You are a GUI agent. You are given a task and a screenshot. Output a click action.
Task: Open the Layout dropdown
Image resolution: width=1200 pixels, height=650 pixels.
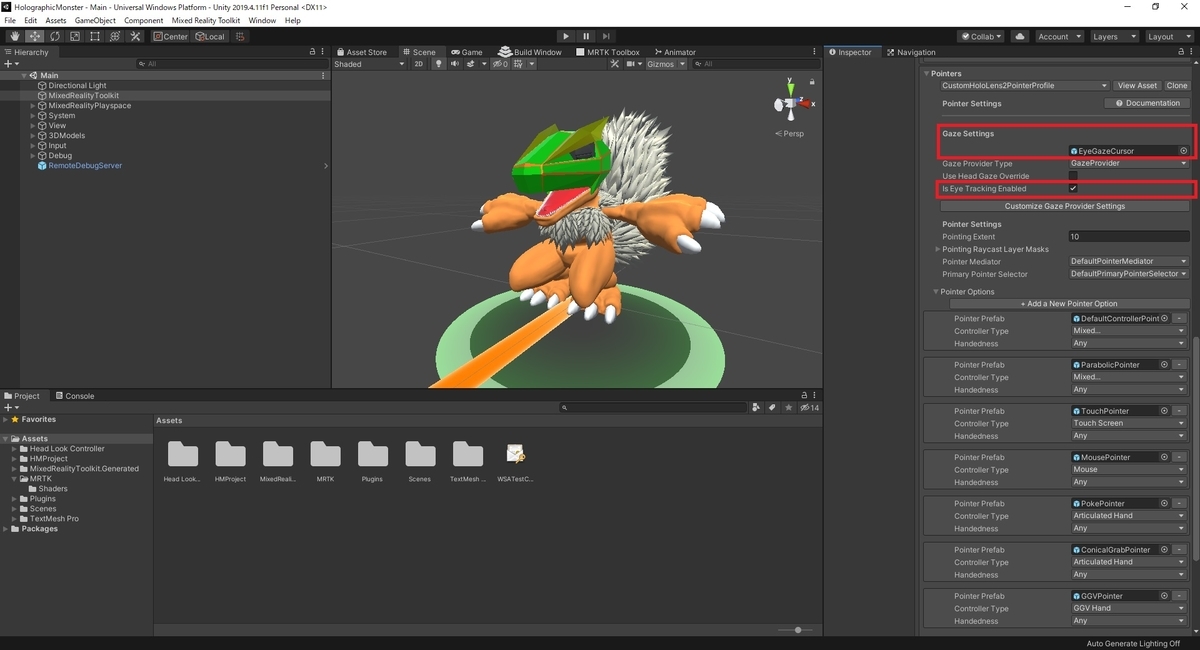tap(1168, 36)
